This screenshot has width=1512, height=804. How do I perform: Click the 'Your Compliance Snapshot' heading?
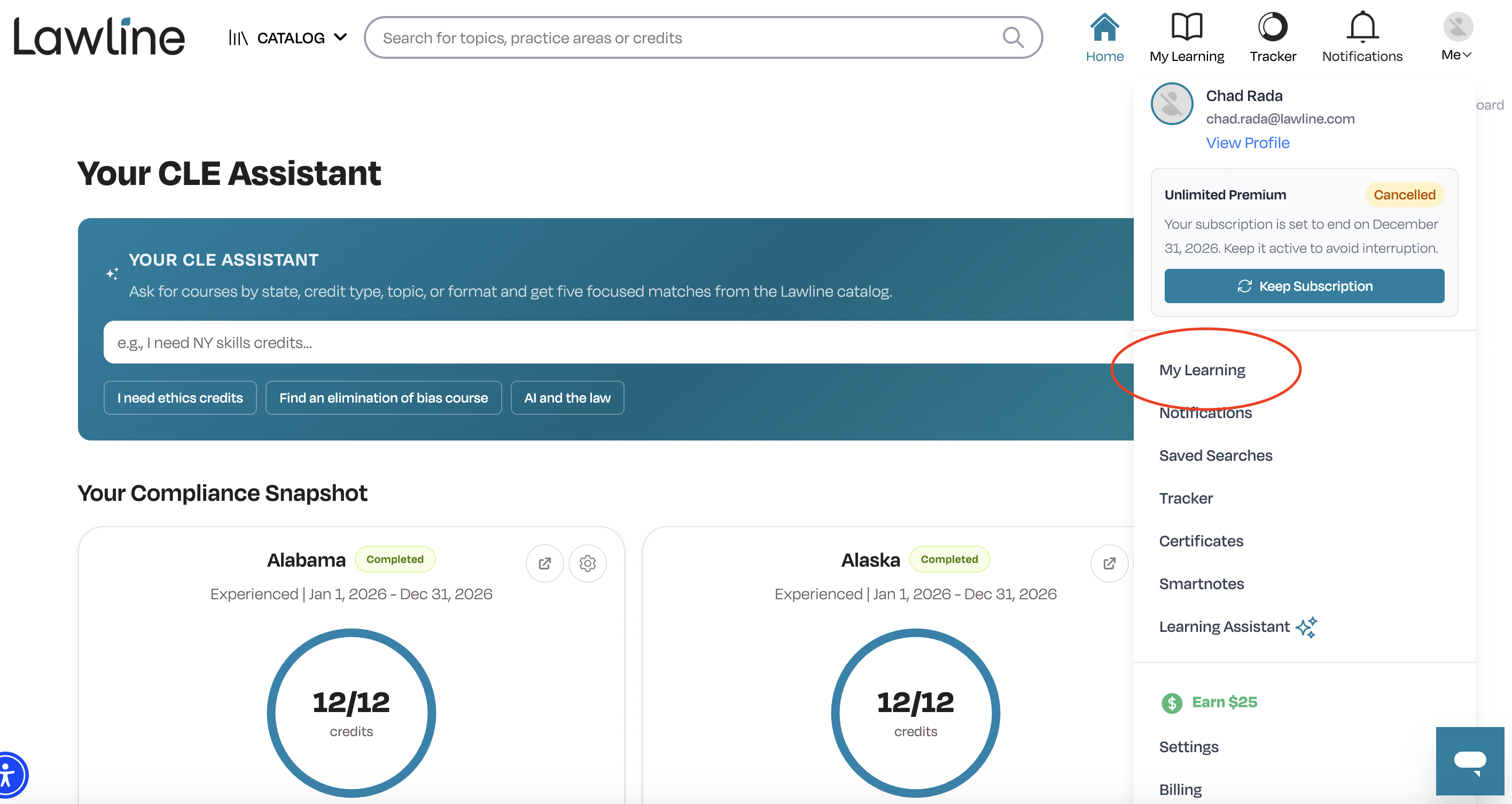222,493
